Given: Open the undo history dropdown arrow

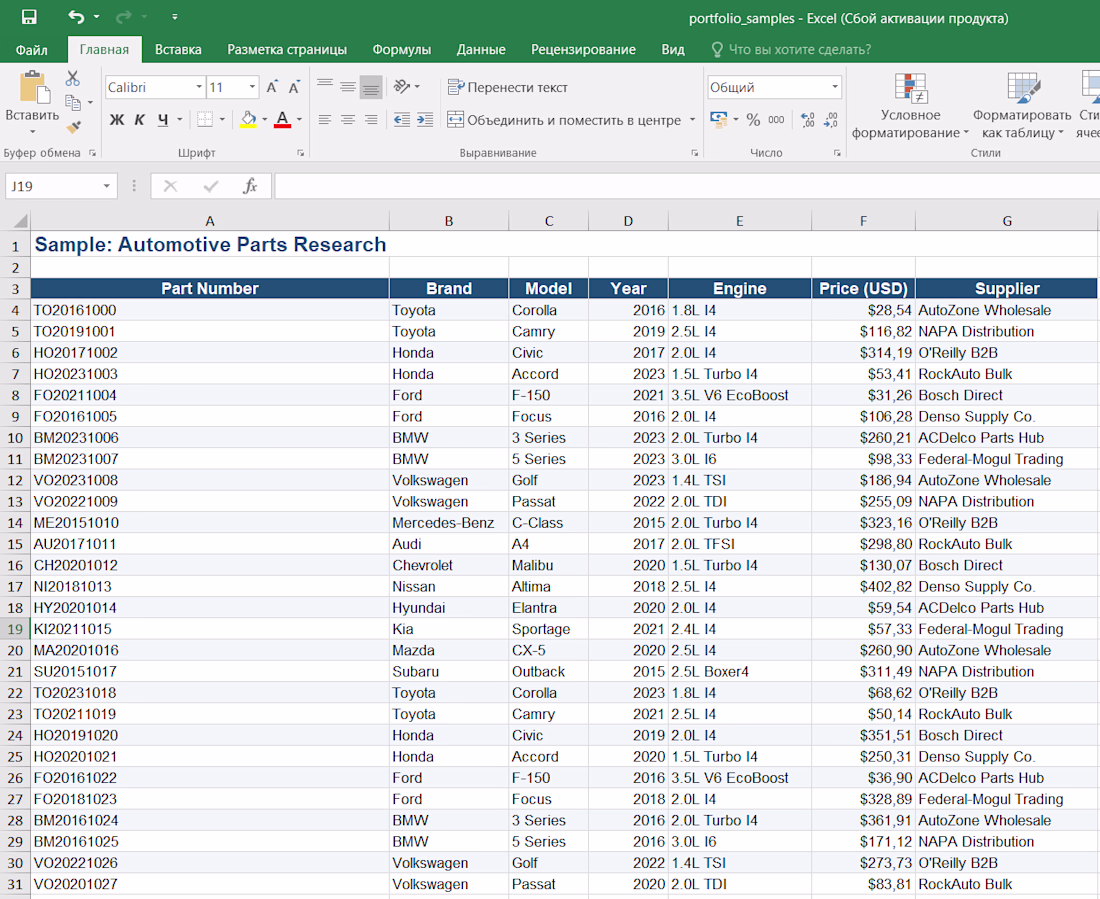Looking at the screenshot, I should click(96, 17).
